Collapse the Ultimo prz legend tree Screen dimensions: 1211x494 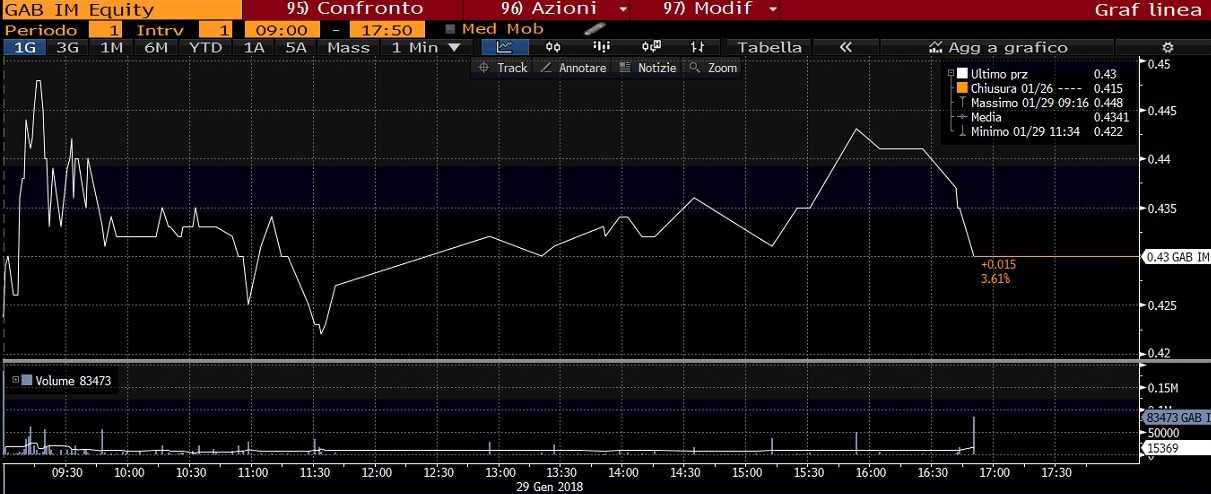click(949, 74)
